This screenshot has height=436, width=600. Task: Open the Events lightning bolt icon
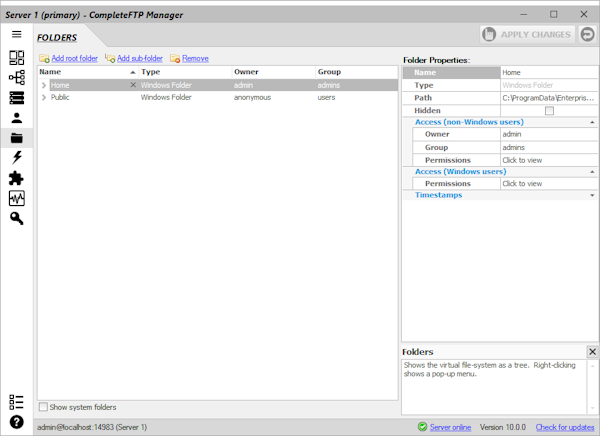(x=16, y=158)
